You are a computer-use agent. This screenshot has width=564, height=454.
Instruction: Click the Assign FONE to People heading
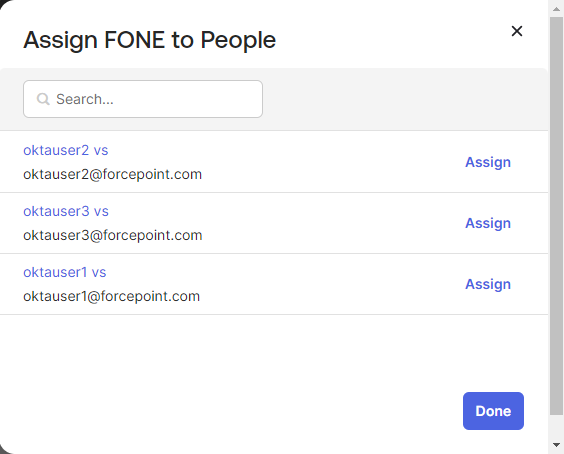[150, 40]
